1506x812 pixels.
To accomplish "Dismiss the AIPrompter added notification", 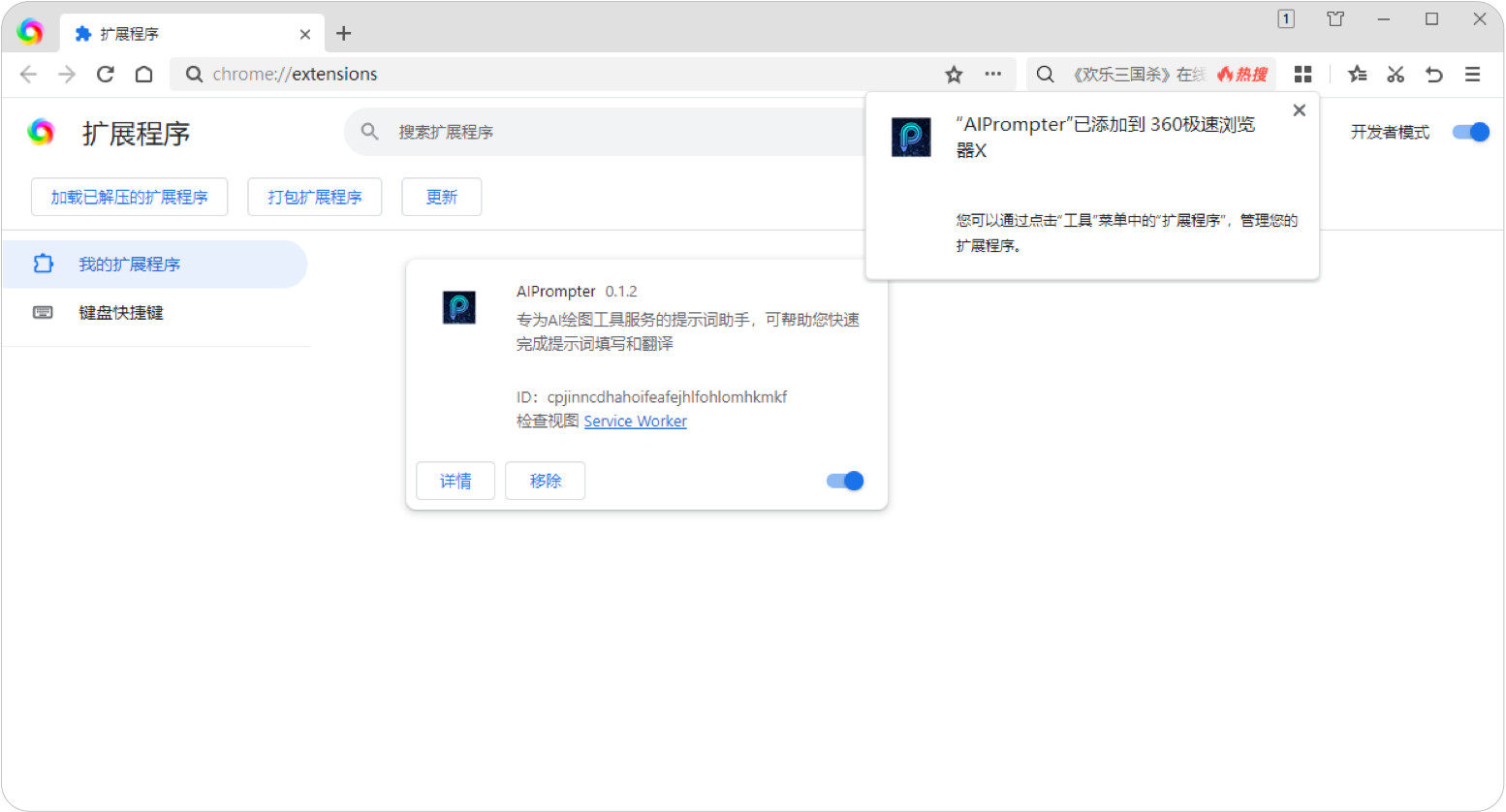I will point(1300,110).
